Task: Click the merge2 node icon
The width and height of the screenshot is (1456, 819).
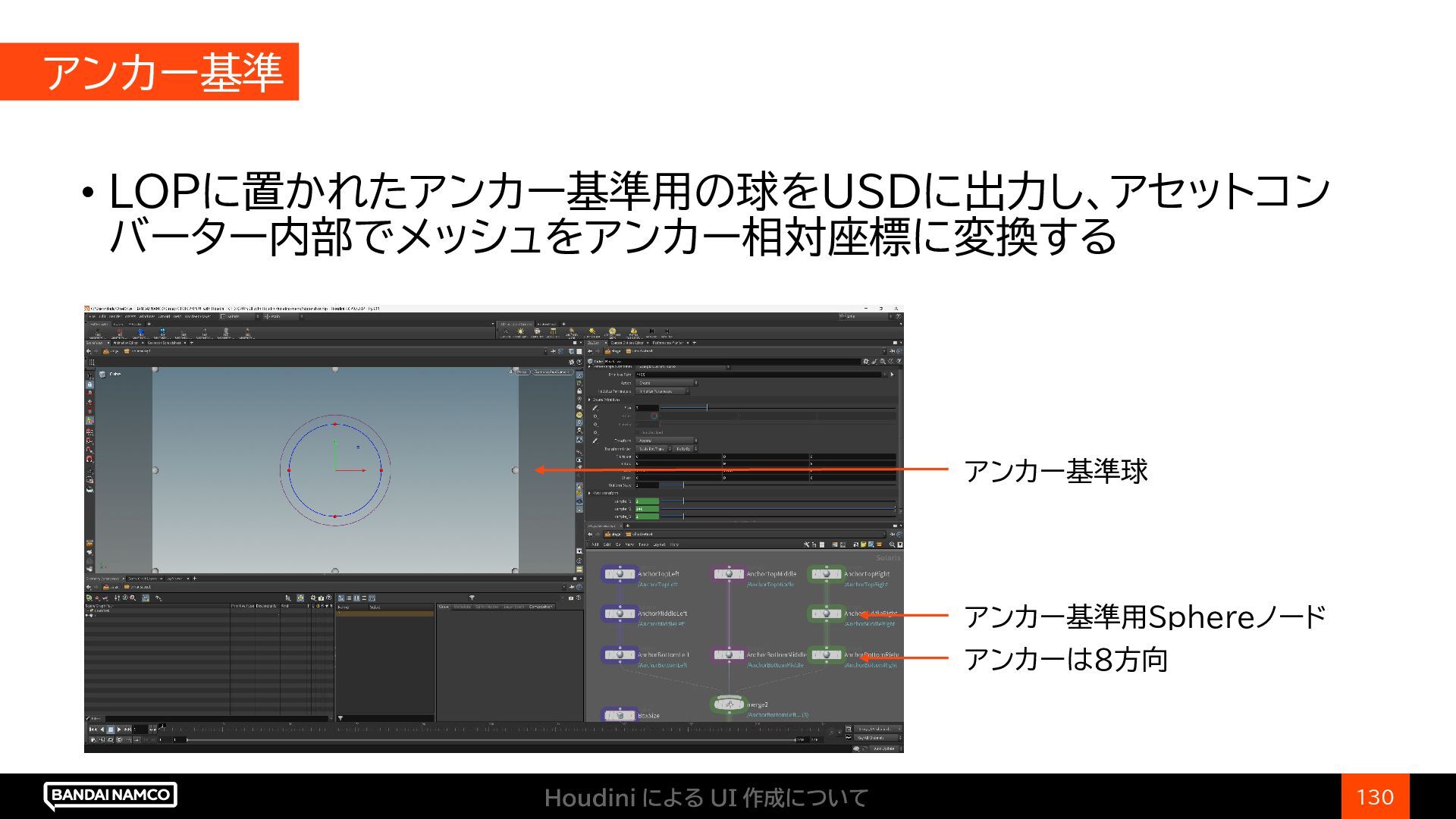Action: (729, 704)
